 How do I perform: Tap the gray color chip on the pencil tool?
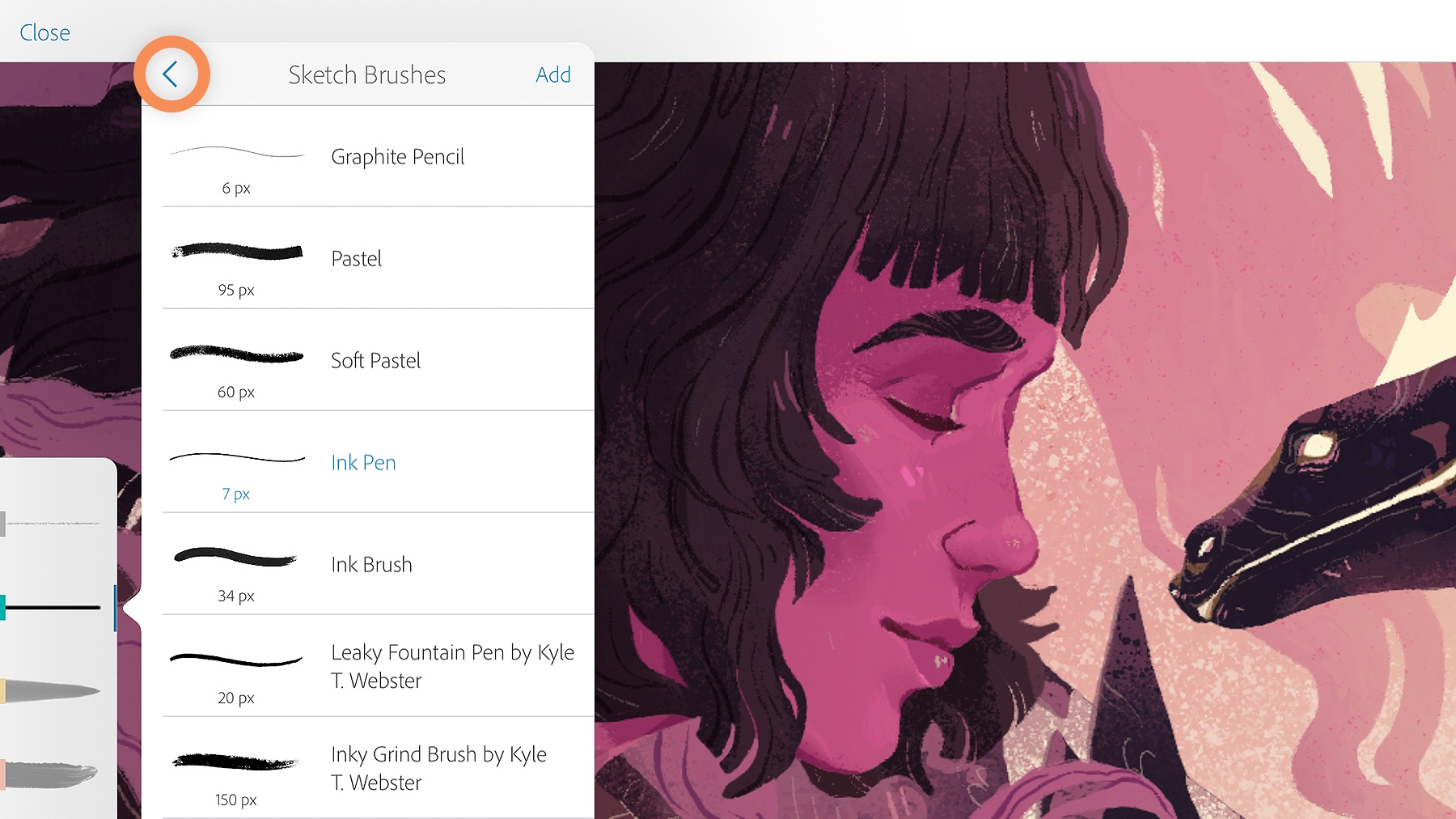(3, 524)
